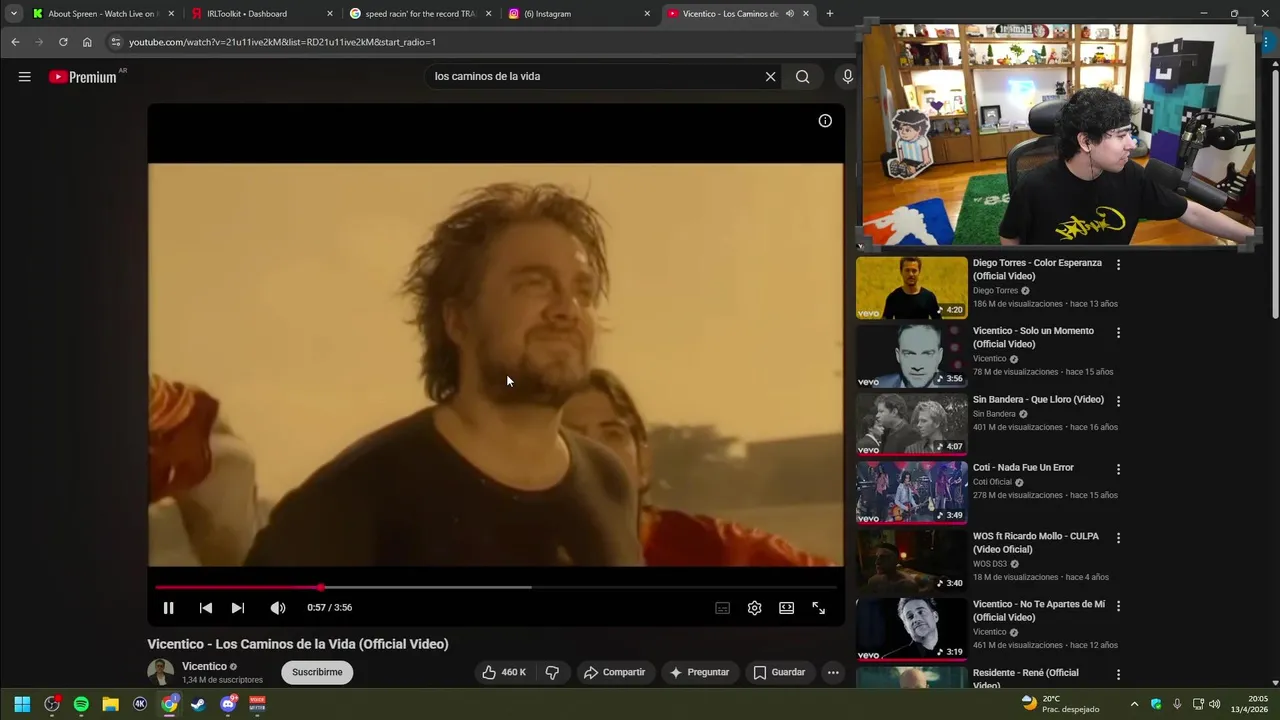
Task: Open more actions ellipsis under video
Action: pos(833,672)
